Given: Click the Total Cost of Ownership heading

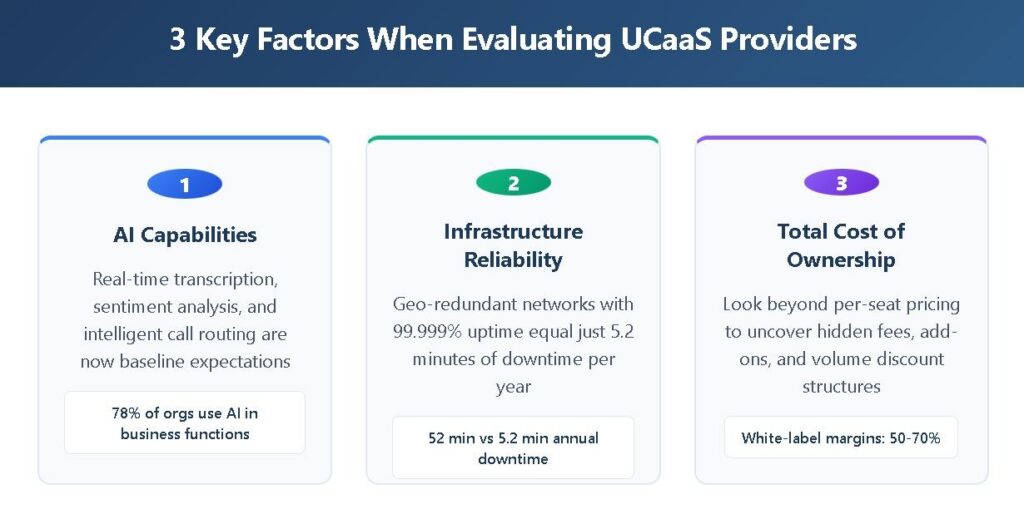Looking at the screenshot, I should tap(841, 245).
